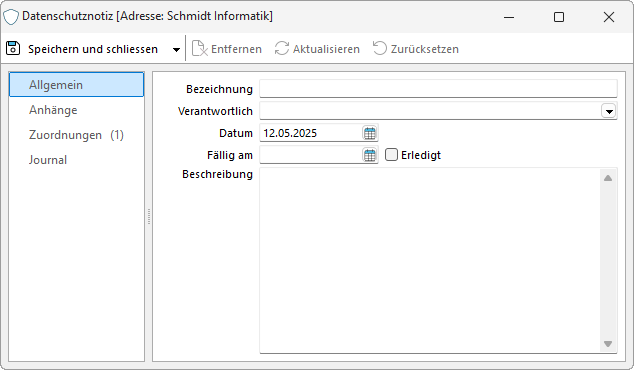Screen dimensions: 634x370
Task: Open calendar picker for Datum field
Action: (x=370, y=133)
